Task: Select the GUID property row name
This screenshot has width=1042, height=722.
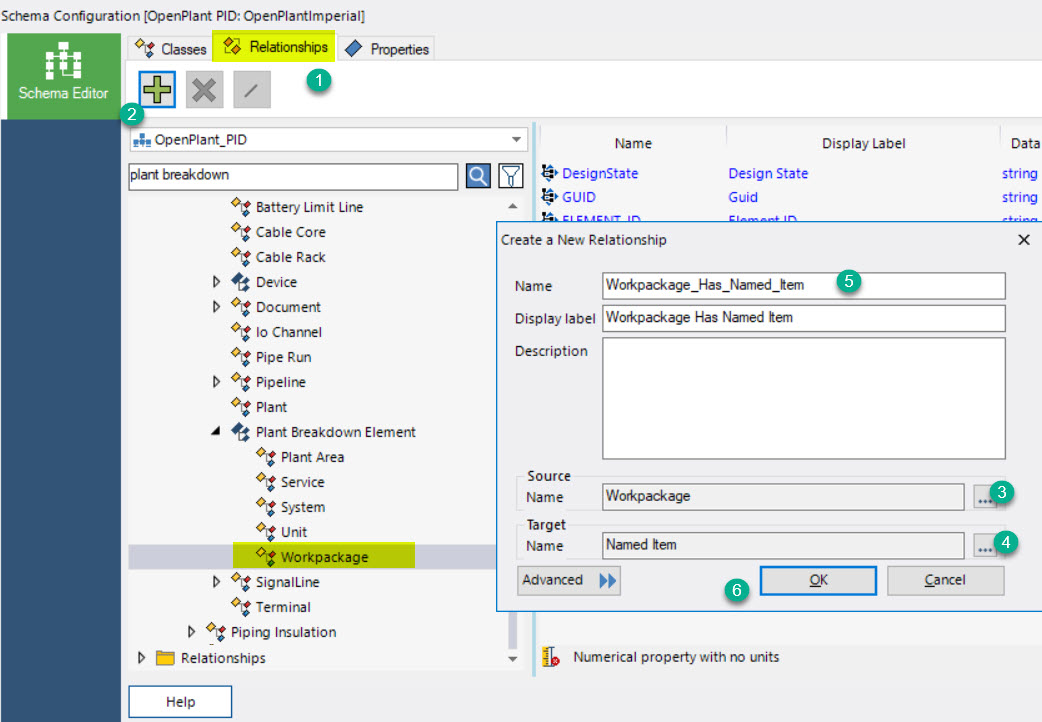Action: (579, 197)
